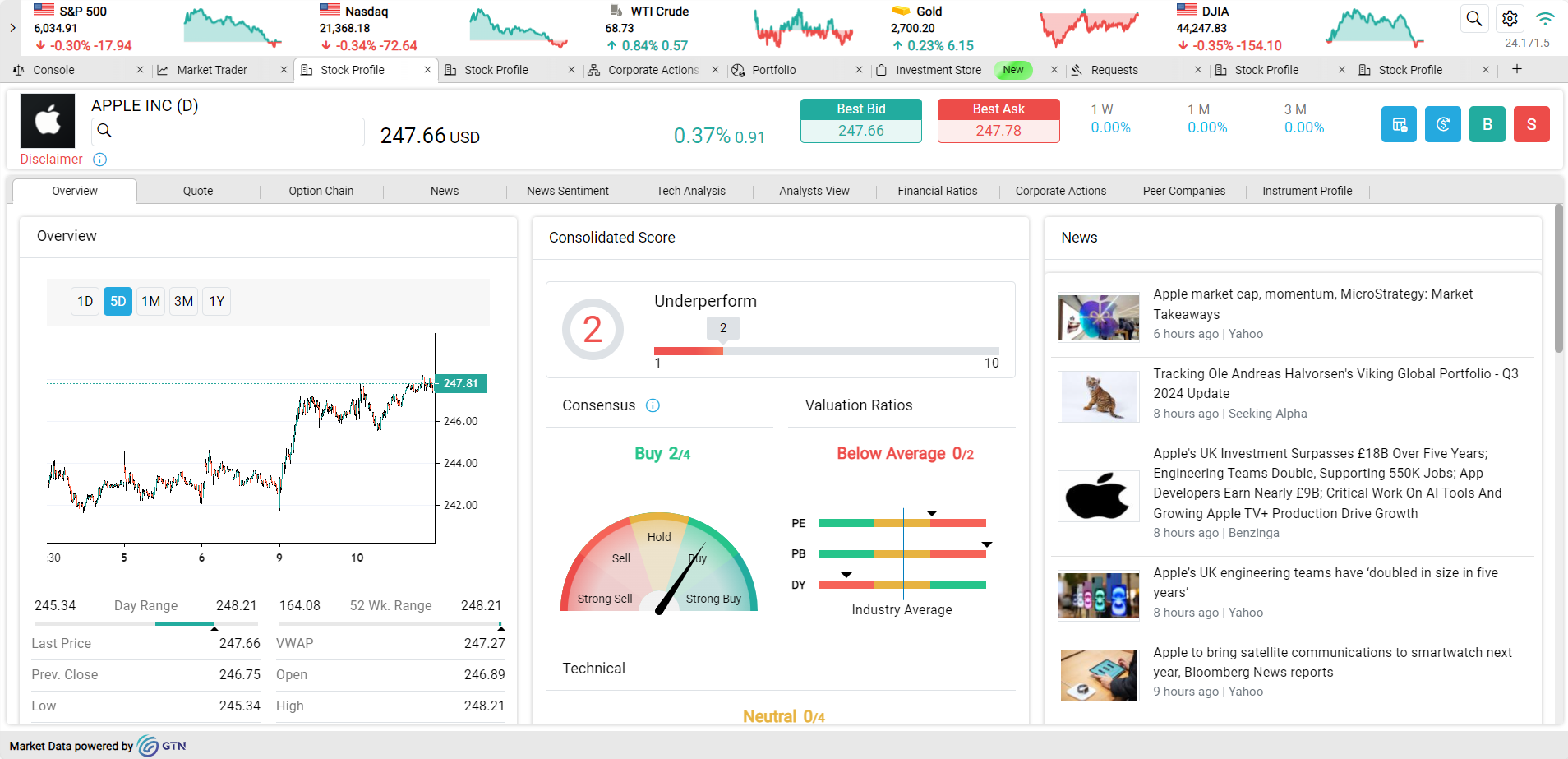Open the Financial Ratios sub-tab

938,191
